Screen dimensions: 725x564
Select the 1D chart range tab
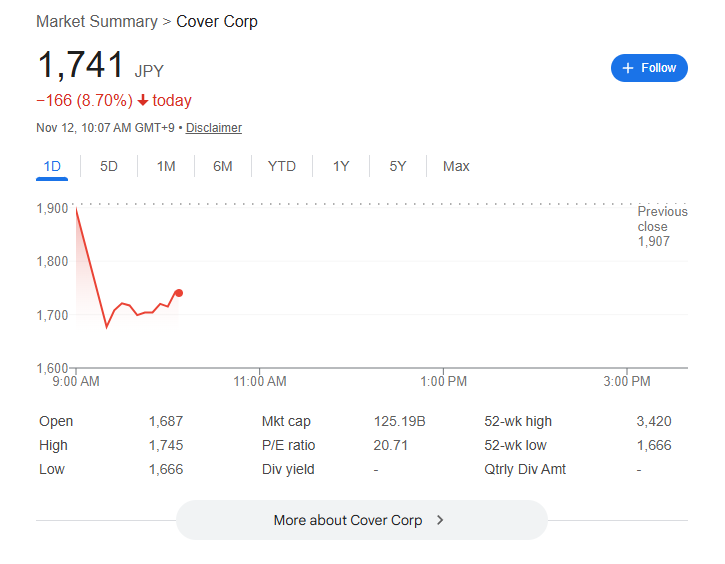(x=52, y=166)
